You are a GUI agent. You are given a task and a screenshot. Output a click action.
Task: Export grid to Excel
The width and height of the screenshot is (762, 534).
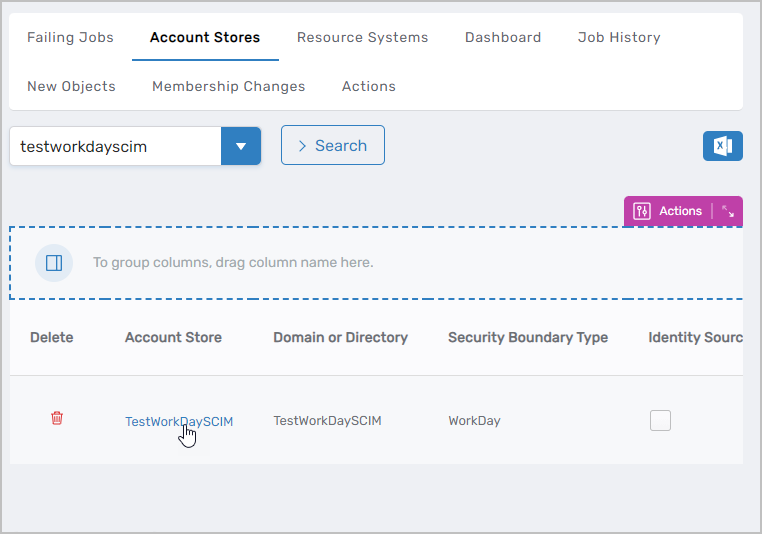(722, 146)
